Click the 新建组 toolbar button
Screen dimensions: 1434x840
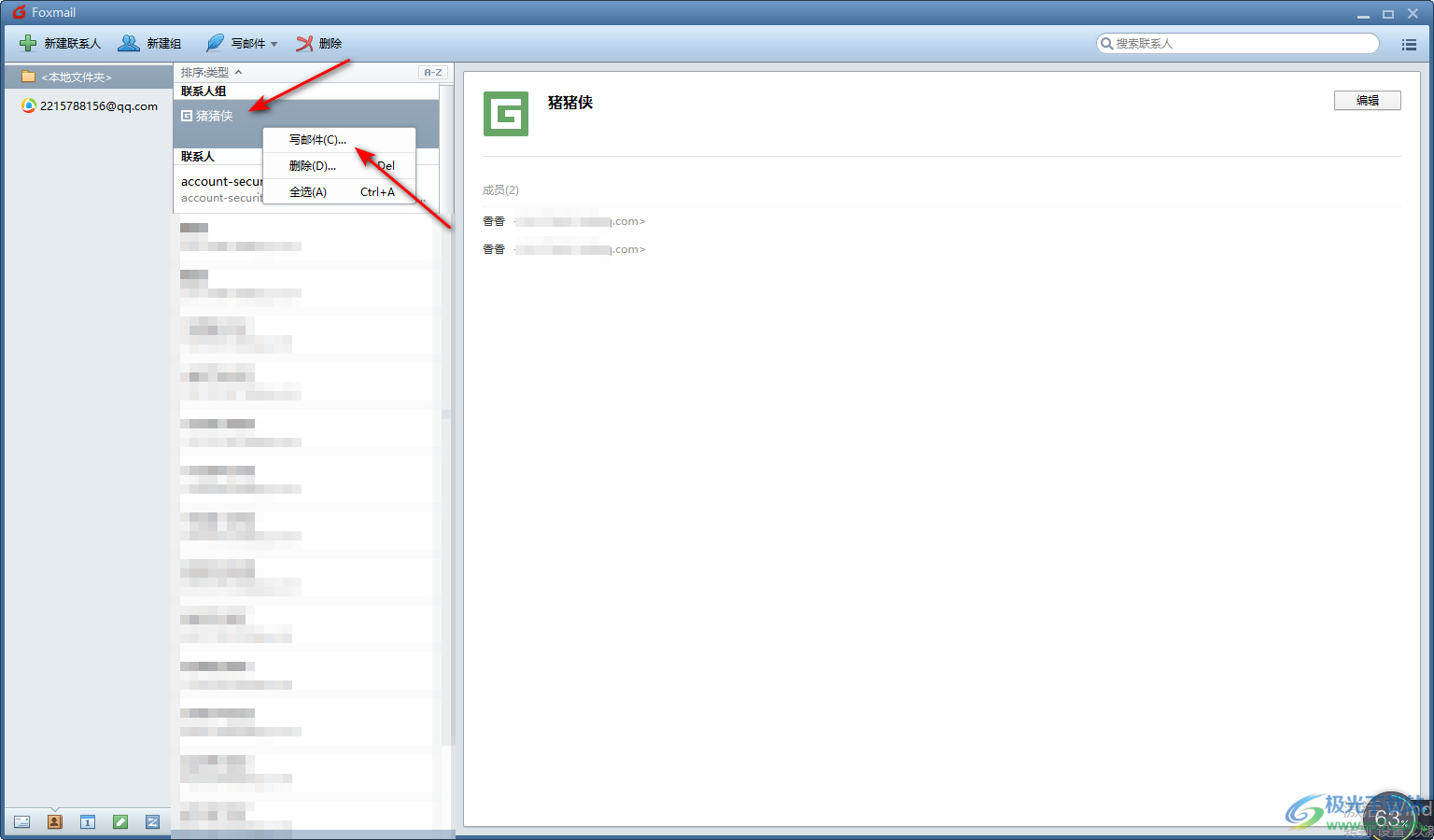pos(149,43)
